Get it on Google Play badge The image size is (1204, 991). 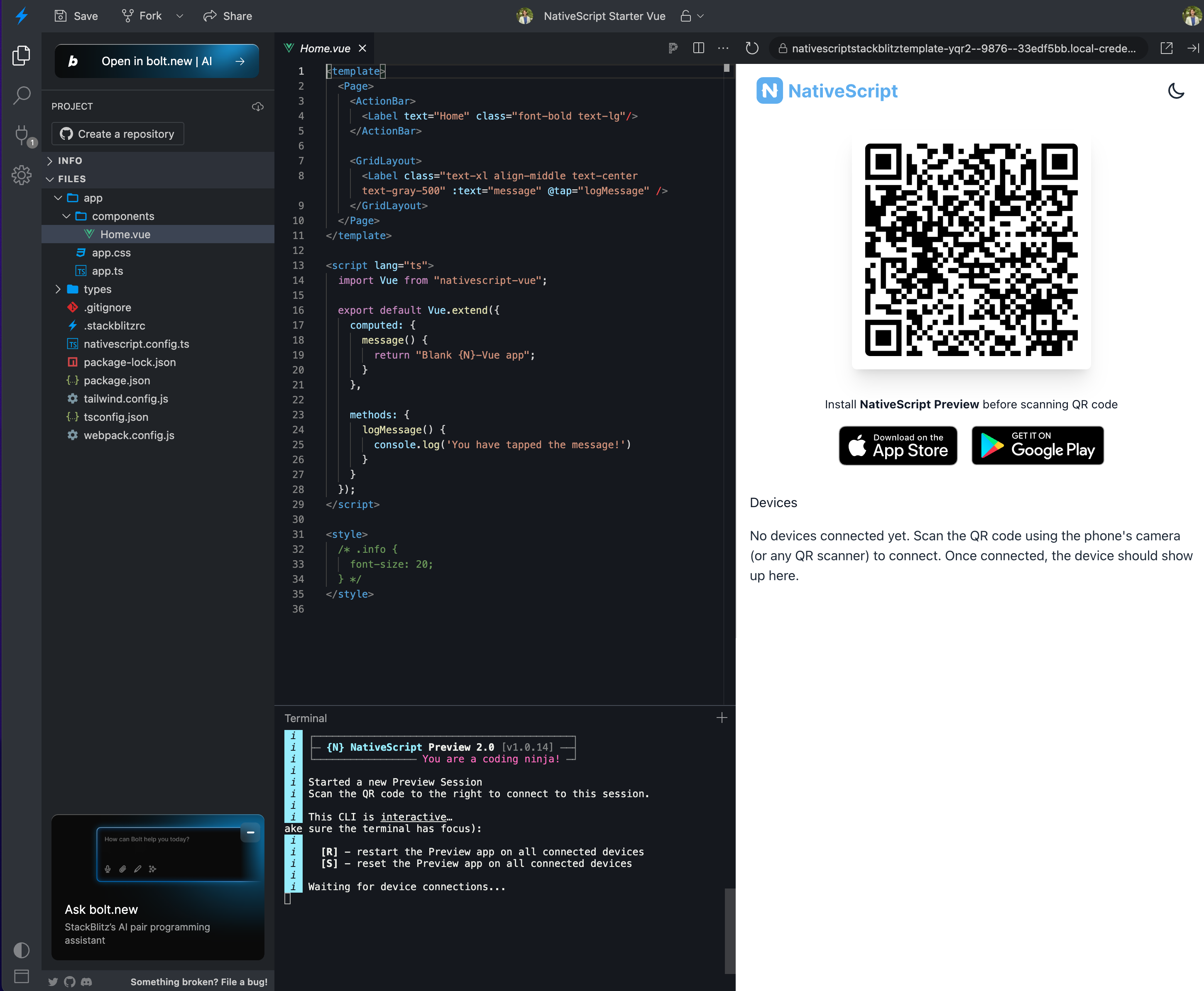point(1037,446)
